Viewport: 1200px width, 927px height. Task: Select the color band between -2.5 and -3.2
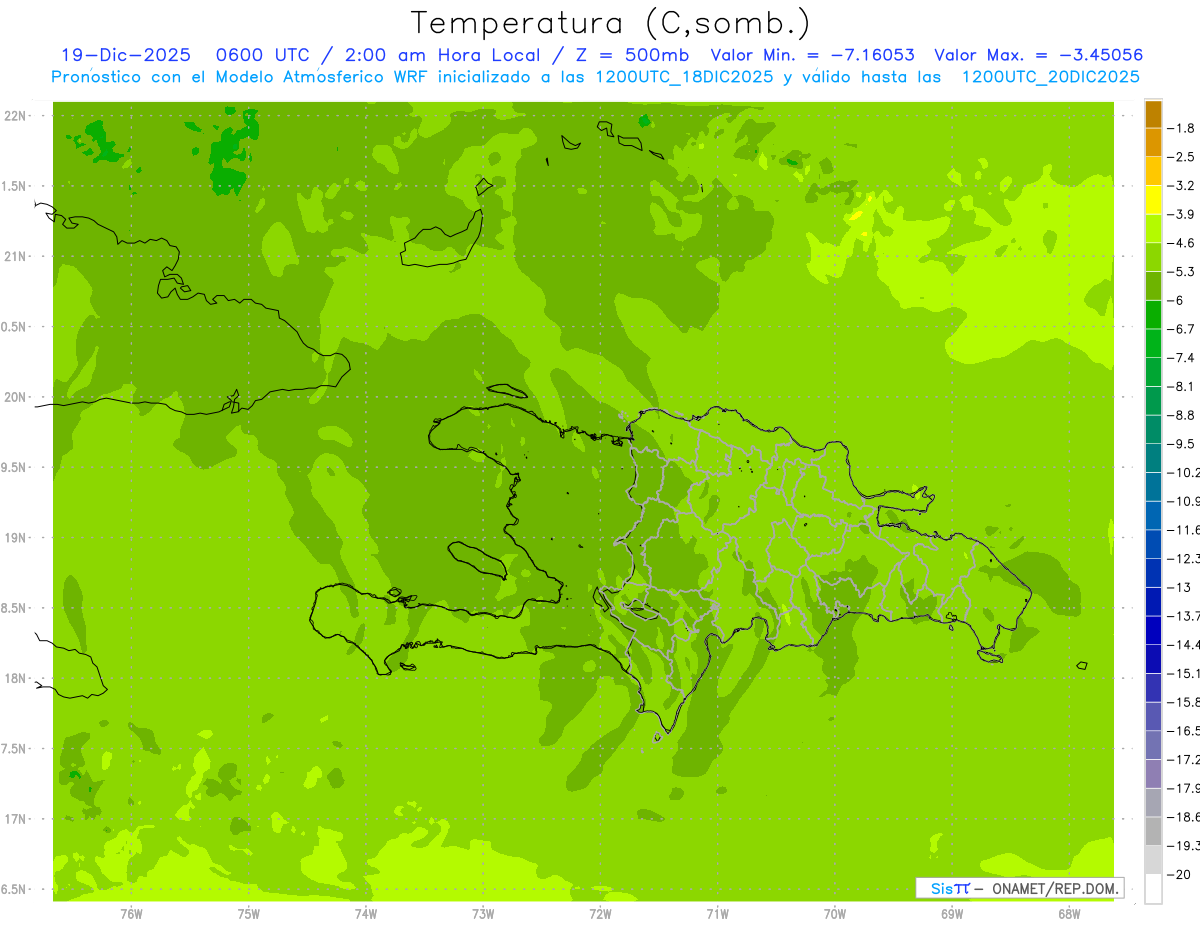point(1153,171)
